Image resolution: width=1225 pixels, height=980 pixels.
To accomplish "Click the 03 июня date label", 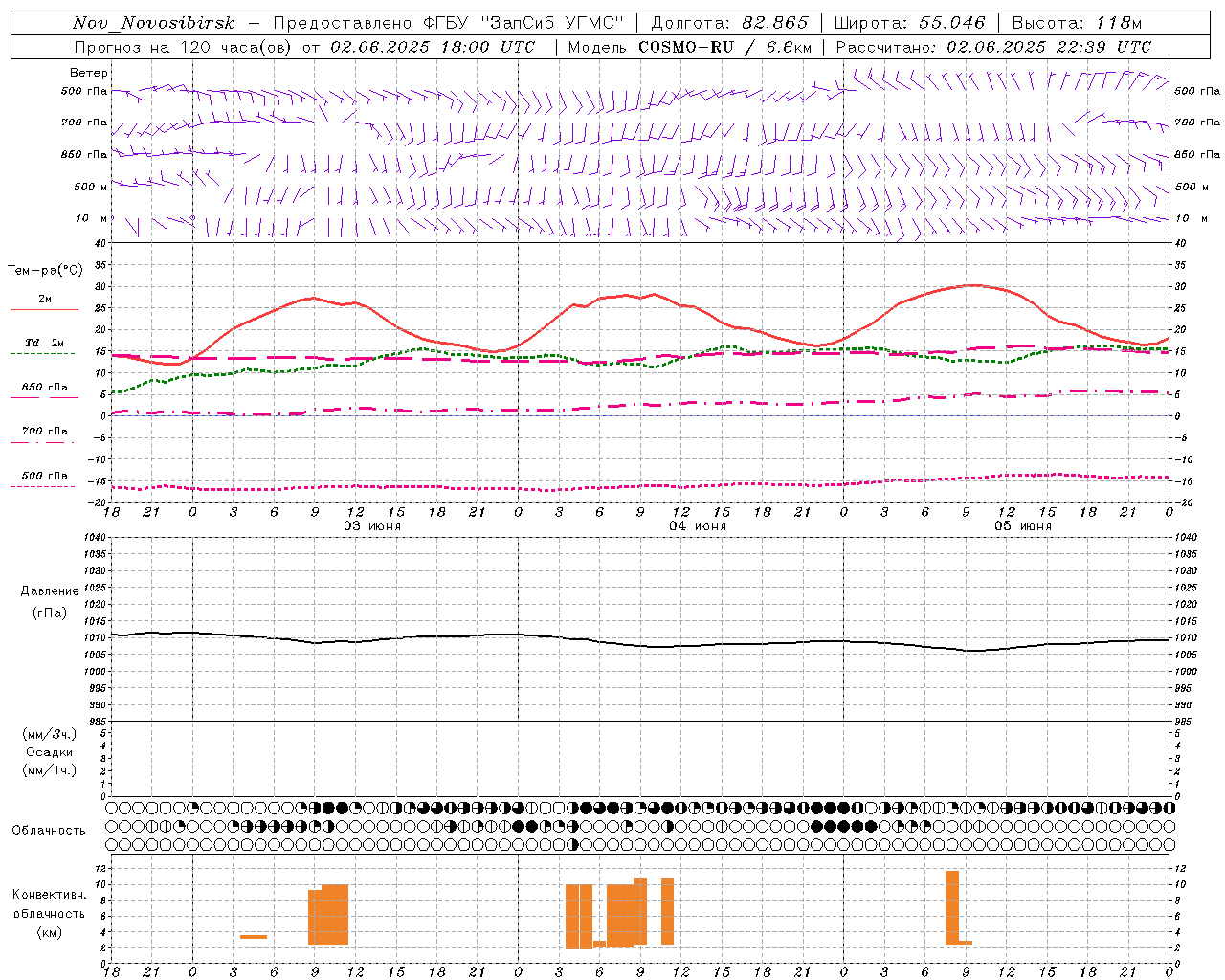I will (x=372, y=525).
